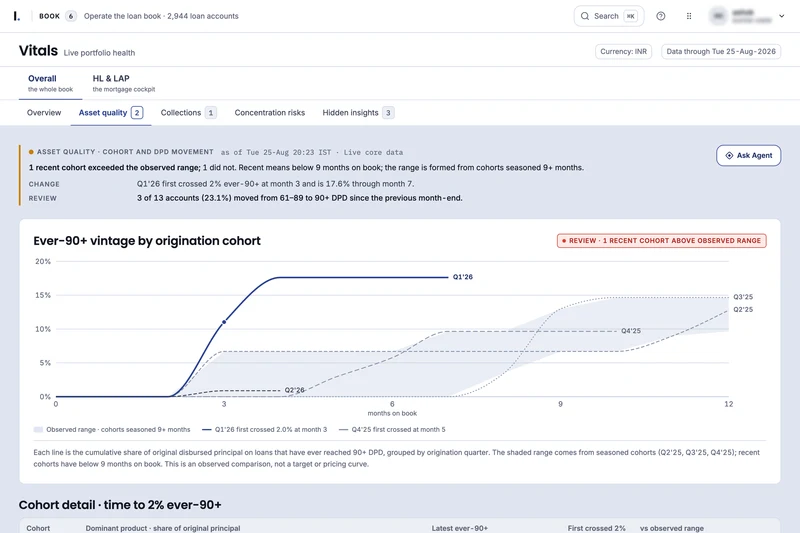Viewport: 800px width, 533px height.
Task: Click the Data through Tue 25-Aug-2026 pill
Action: [x=721, y=52]
